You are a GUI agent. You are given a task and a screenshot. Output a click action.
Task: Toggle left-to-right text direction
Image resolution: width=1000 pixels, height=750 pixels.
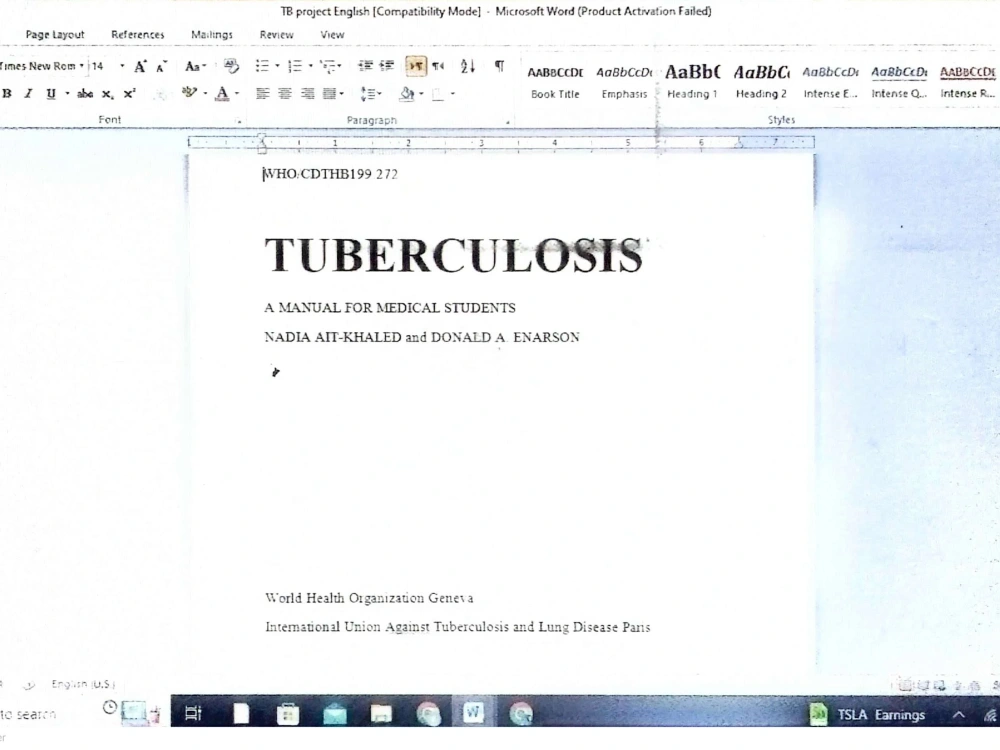tap(416, 66)
